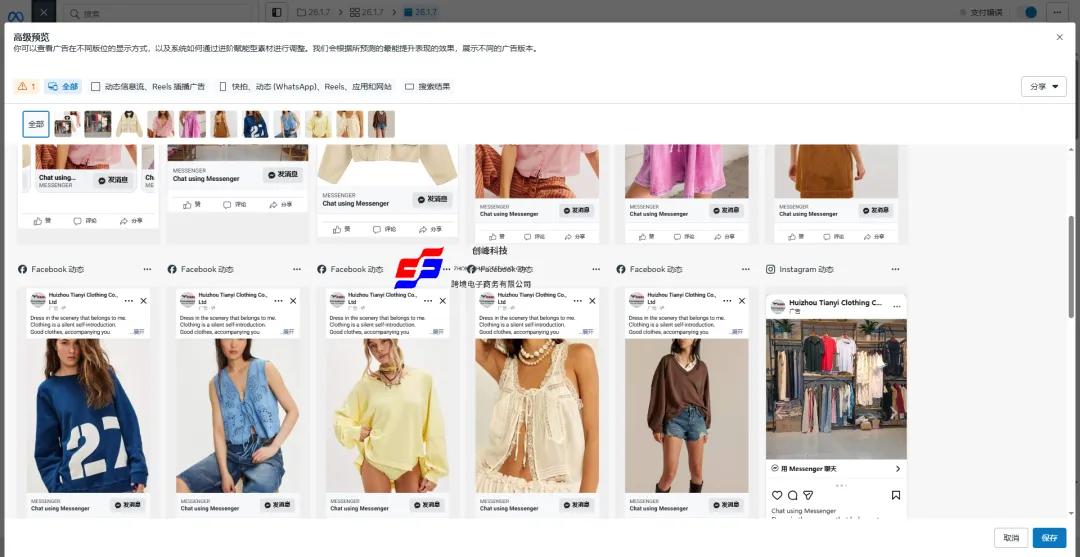Click 发消息 on blue 27 sweatshirt ad
Viewport: 1080px width, 557px height.
pyautogui.click(x=128, y=505)
